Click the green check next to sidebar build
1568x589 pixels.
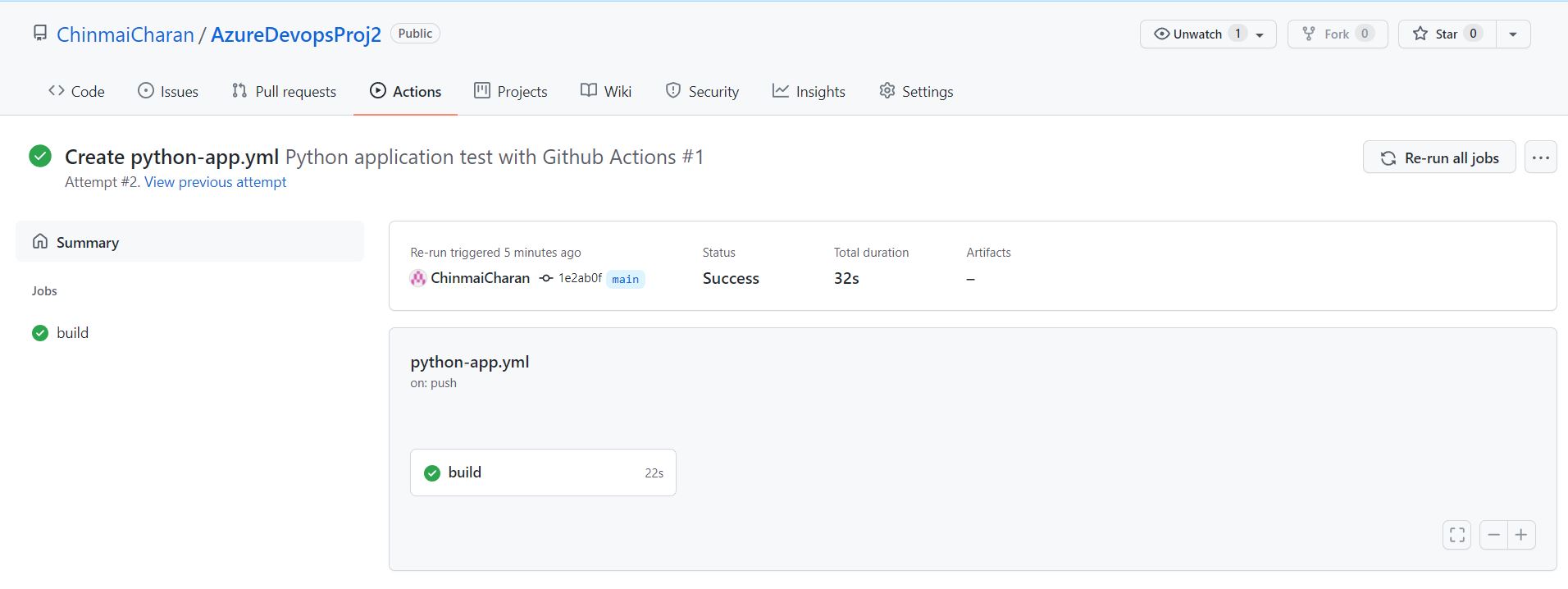pos(40,333)
